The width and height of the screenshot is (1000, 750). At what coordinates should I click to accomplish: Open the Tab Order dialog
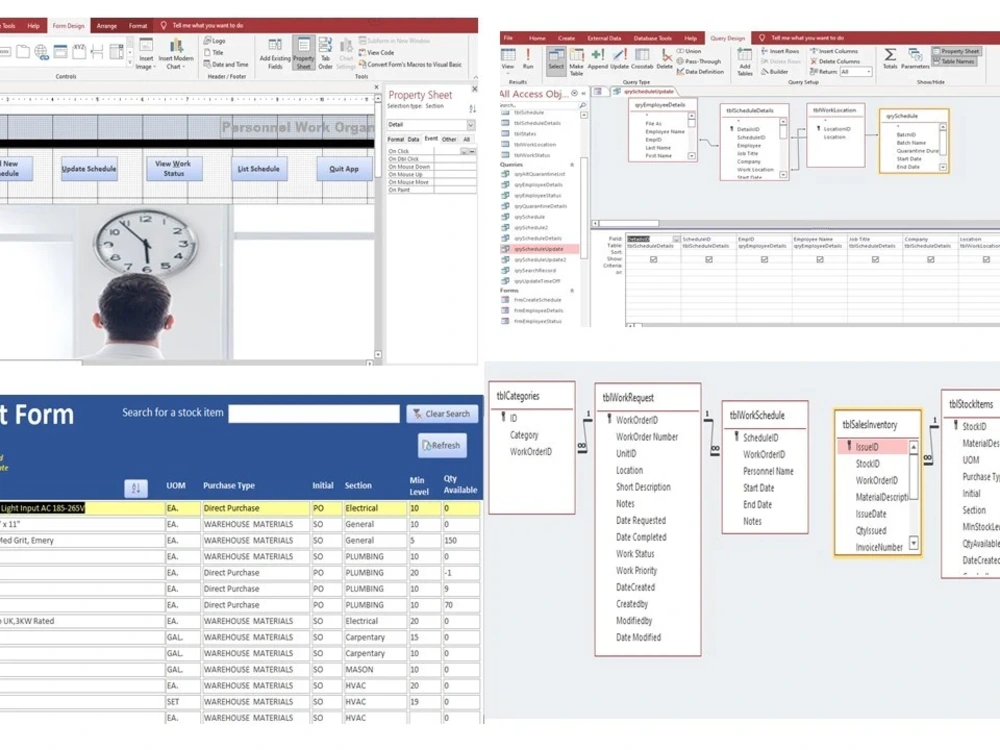coord(325,53)
